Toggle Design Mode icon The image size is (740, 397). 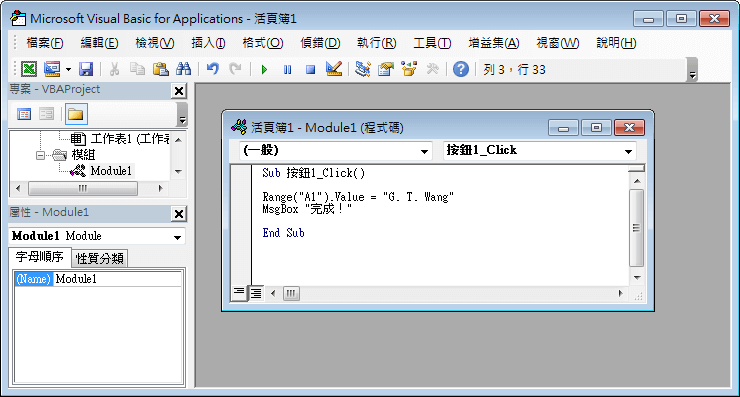334,69
